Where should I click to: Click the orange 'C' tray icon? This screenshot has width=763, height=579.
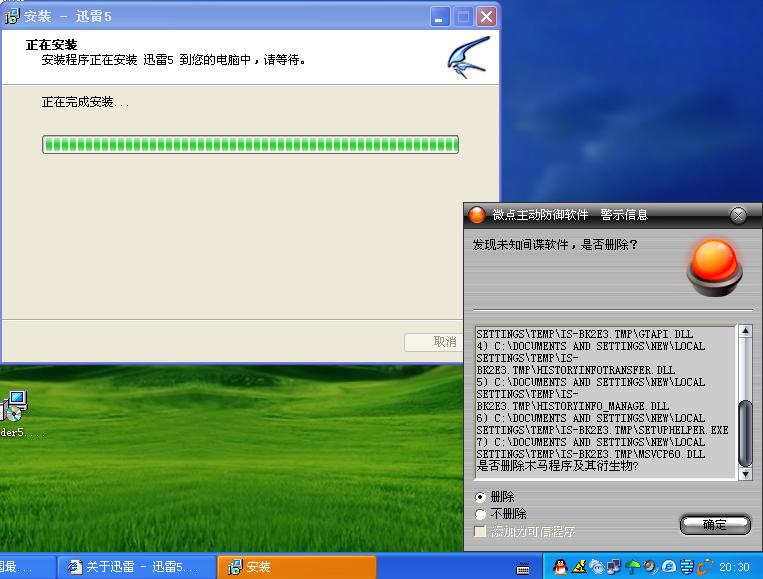coord(705,566)
